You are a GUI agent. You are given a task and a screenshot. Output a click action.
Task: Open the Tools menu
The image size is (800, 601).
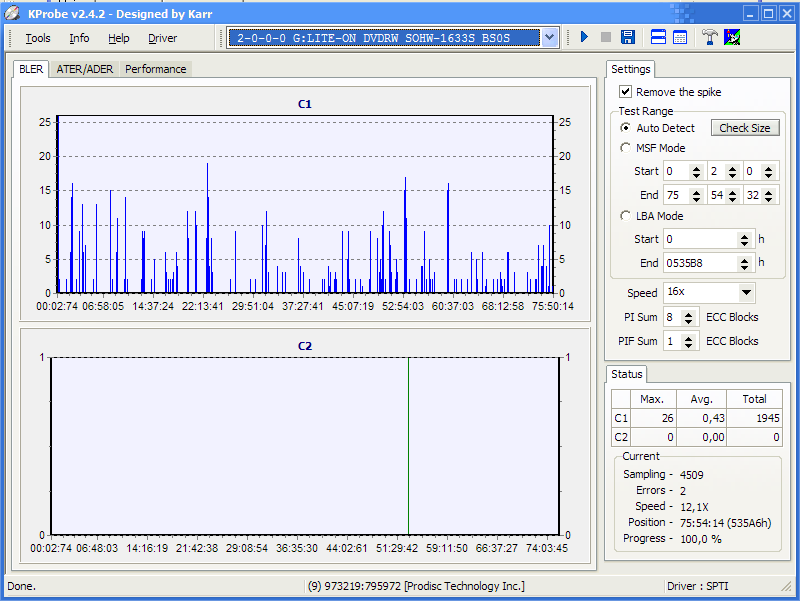tap(38, 38)
